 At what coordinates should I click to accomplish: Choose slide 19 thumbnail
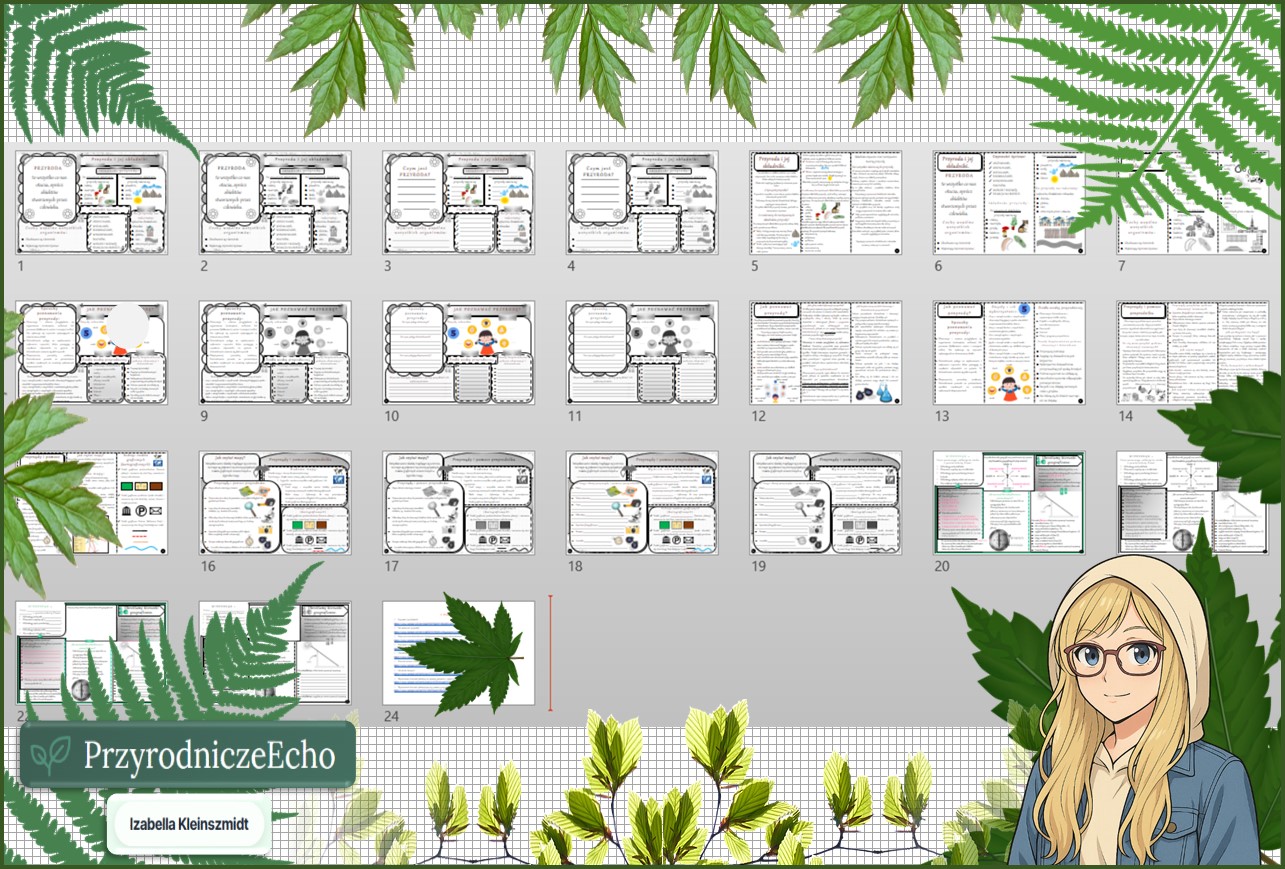[826, 503]
